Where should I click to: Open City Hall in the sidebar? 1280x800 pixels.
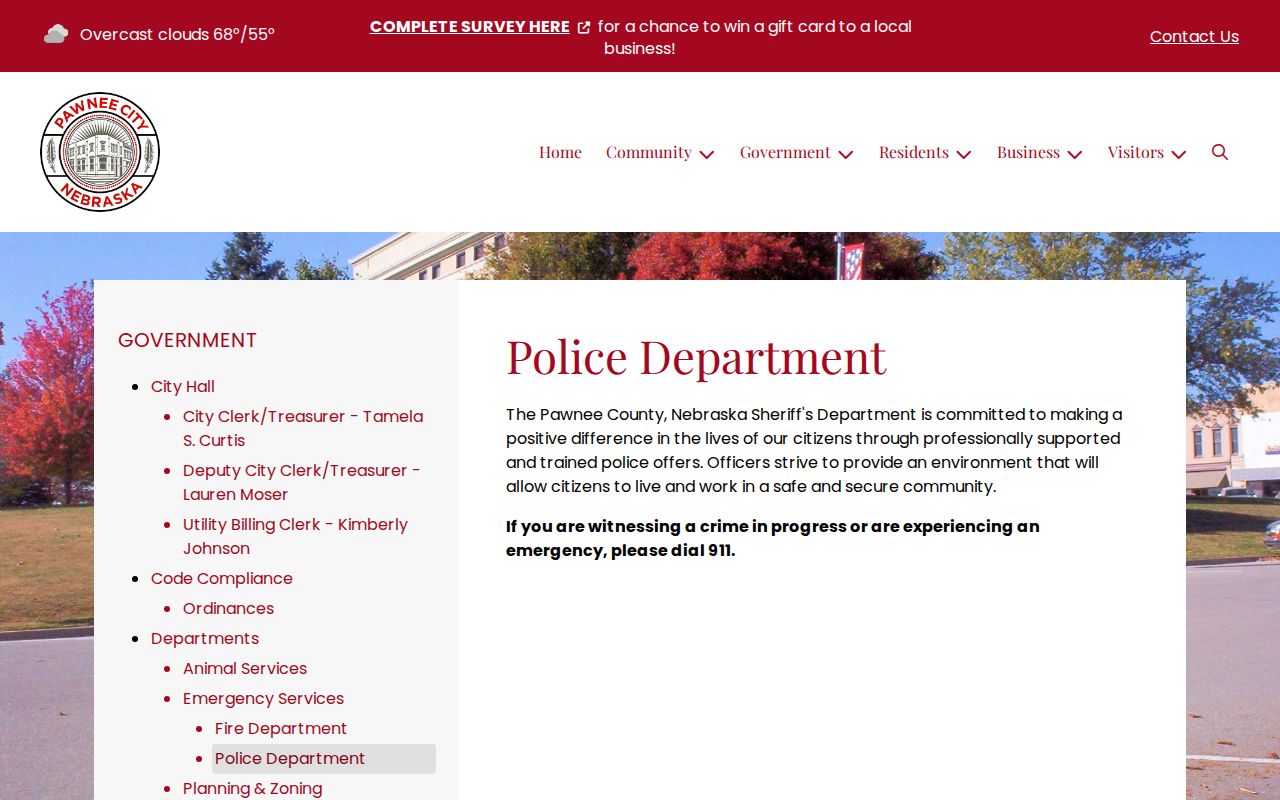(183, 386)
